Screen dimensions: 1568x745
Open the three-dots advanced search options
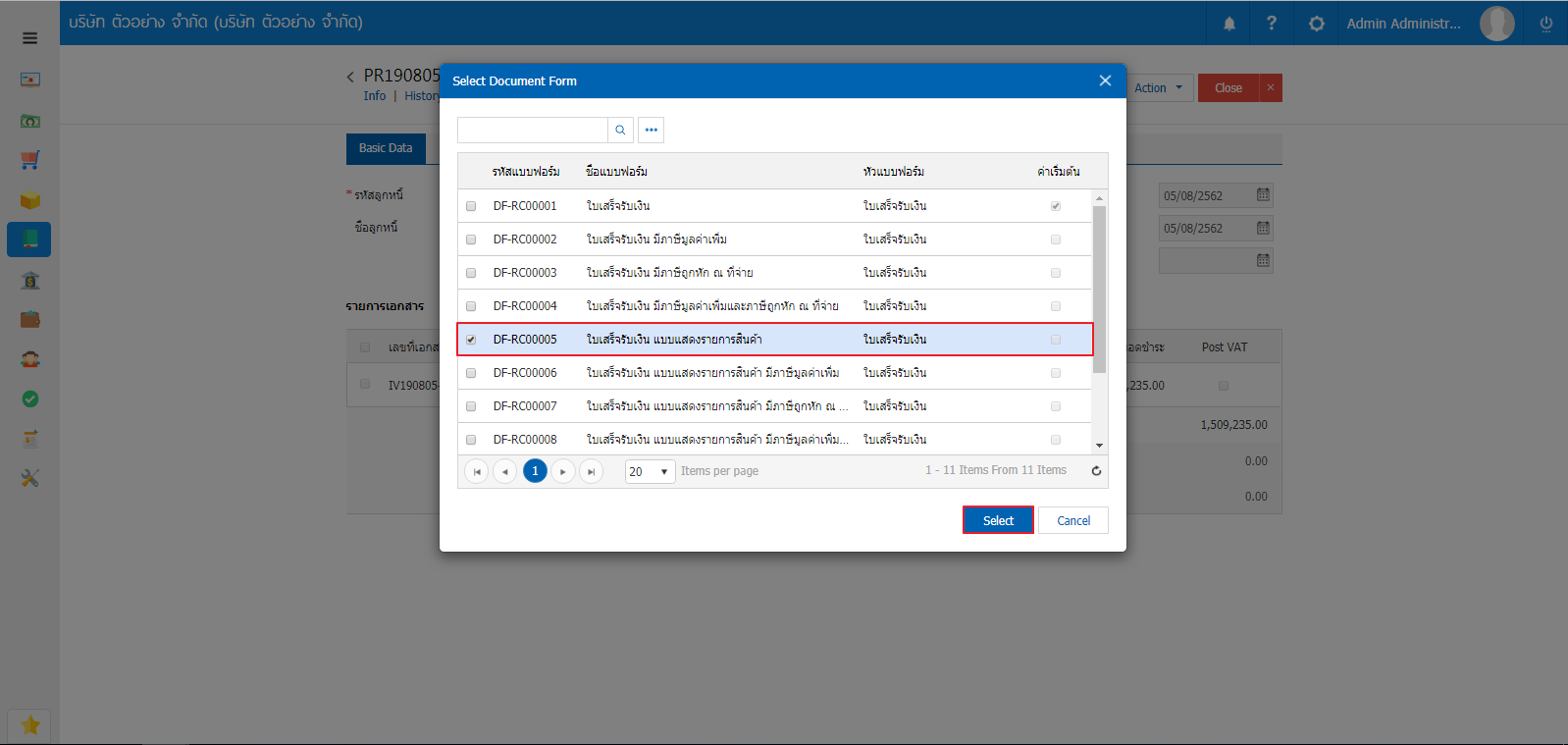tap(651, 130)
